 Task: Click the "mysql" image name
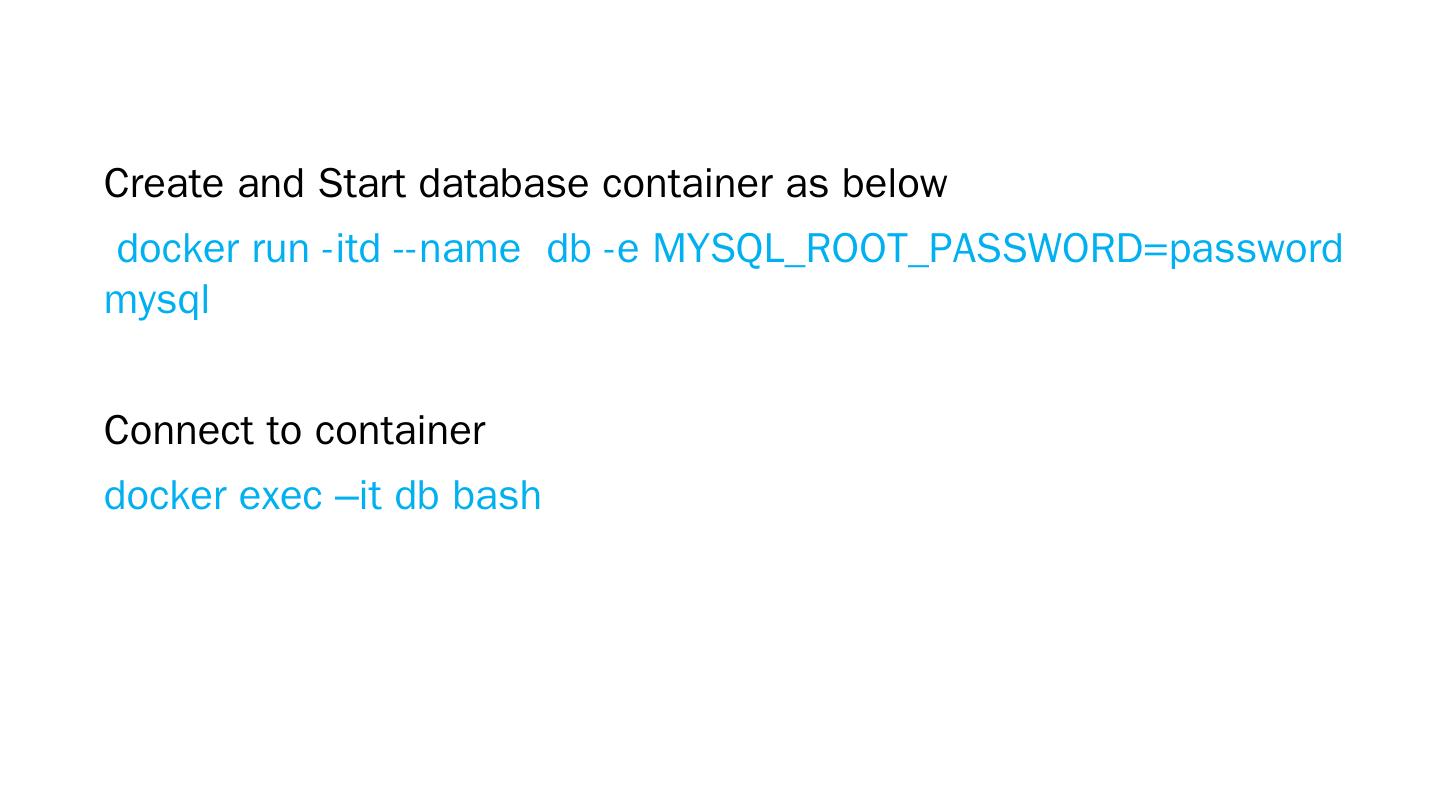pos(157,299)
